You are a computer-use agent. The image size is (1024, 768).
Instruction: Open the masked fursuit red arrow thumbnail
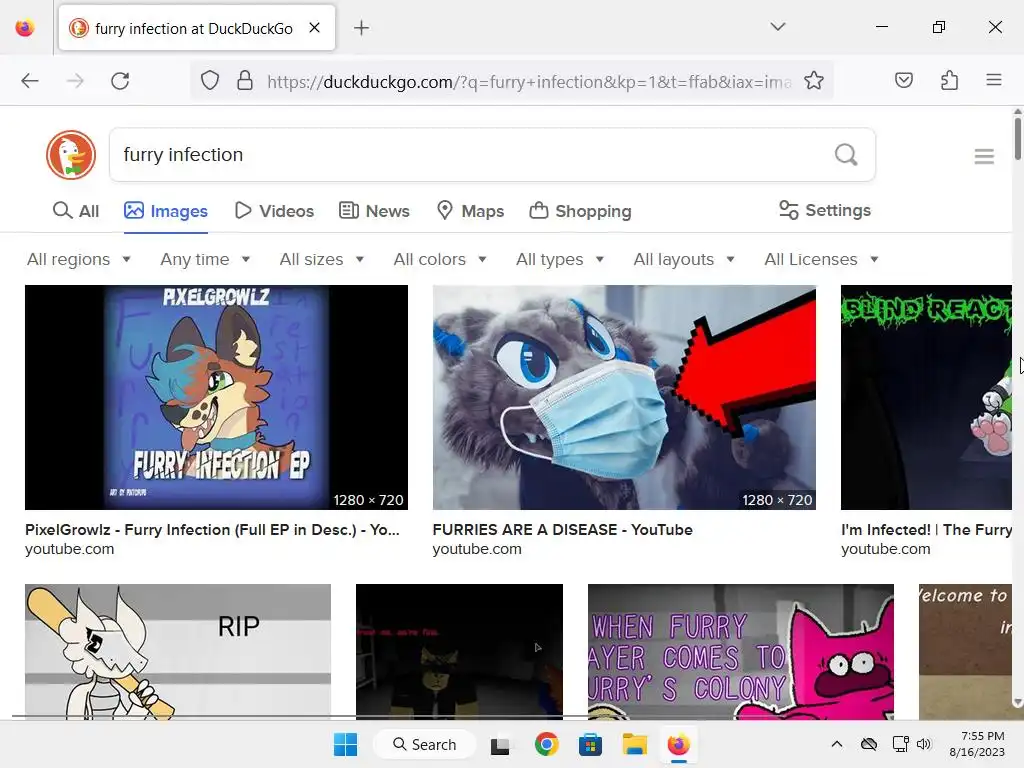pyautogui.click(x=624, y=397)
